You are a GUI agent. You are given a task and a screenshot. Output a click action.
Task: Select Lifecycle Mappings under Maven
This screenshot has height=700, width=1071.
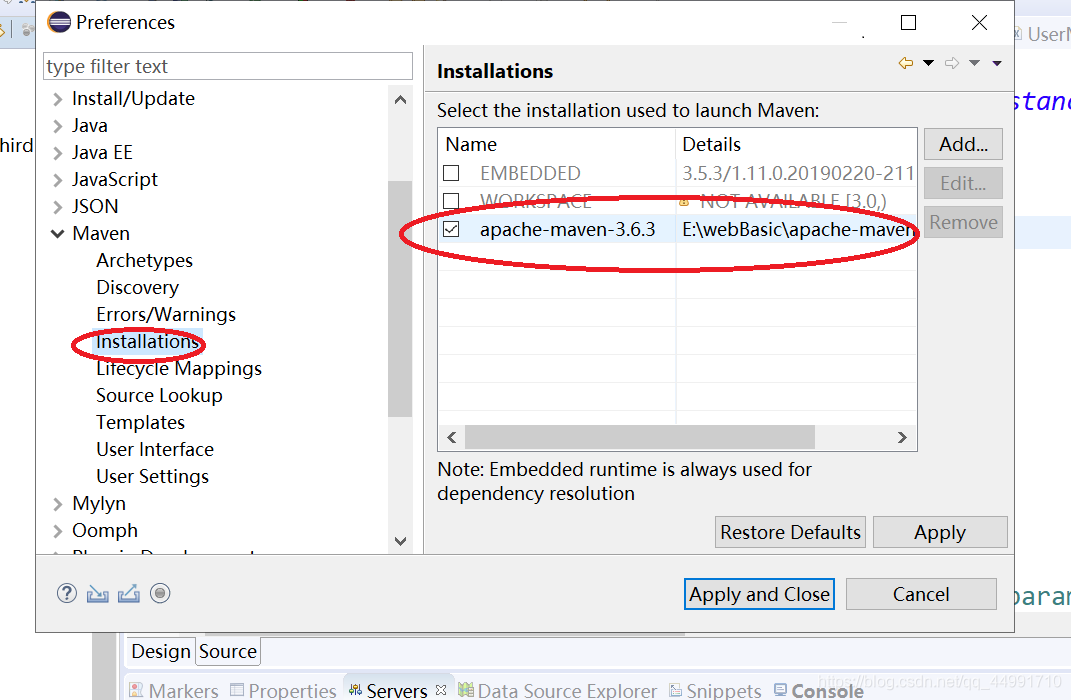point(179,369)
